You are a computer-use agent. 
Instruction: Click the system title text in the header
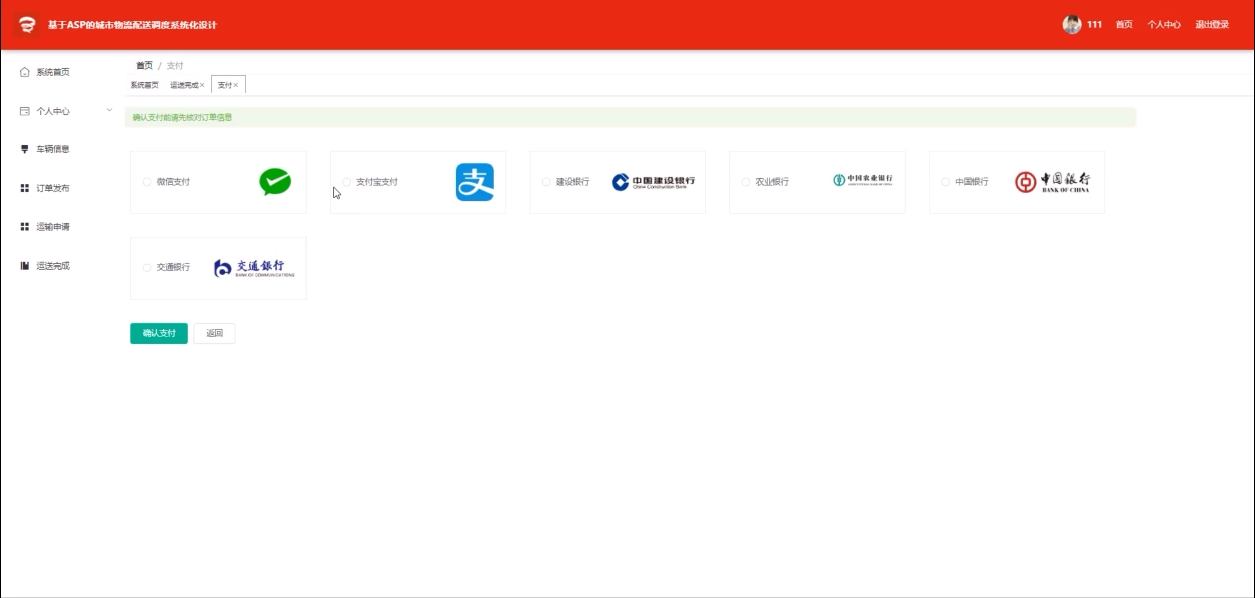pyautogui.click(x=132, y=25)
